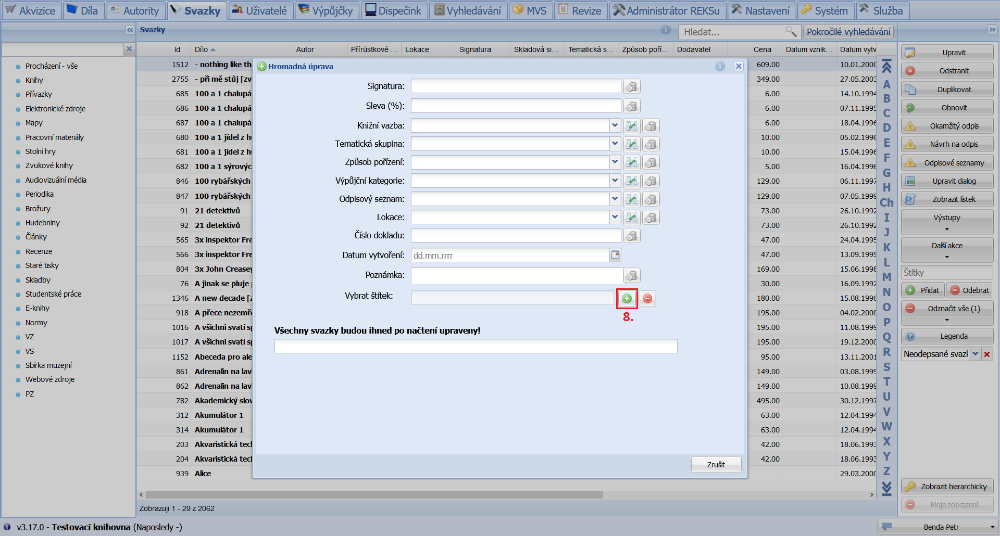Open the Lokace dropdown

(615, 217)
